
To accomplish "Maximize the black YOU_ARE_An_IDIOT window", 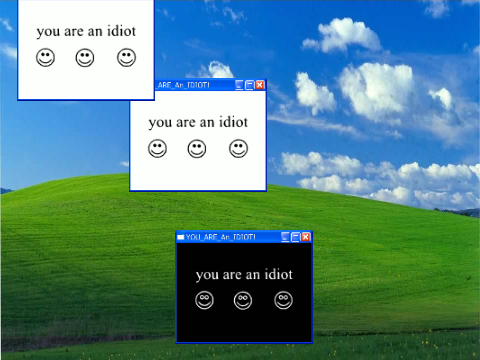I will [296, 237].
